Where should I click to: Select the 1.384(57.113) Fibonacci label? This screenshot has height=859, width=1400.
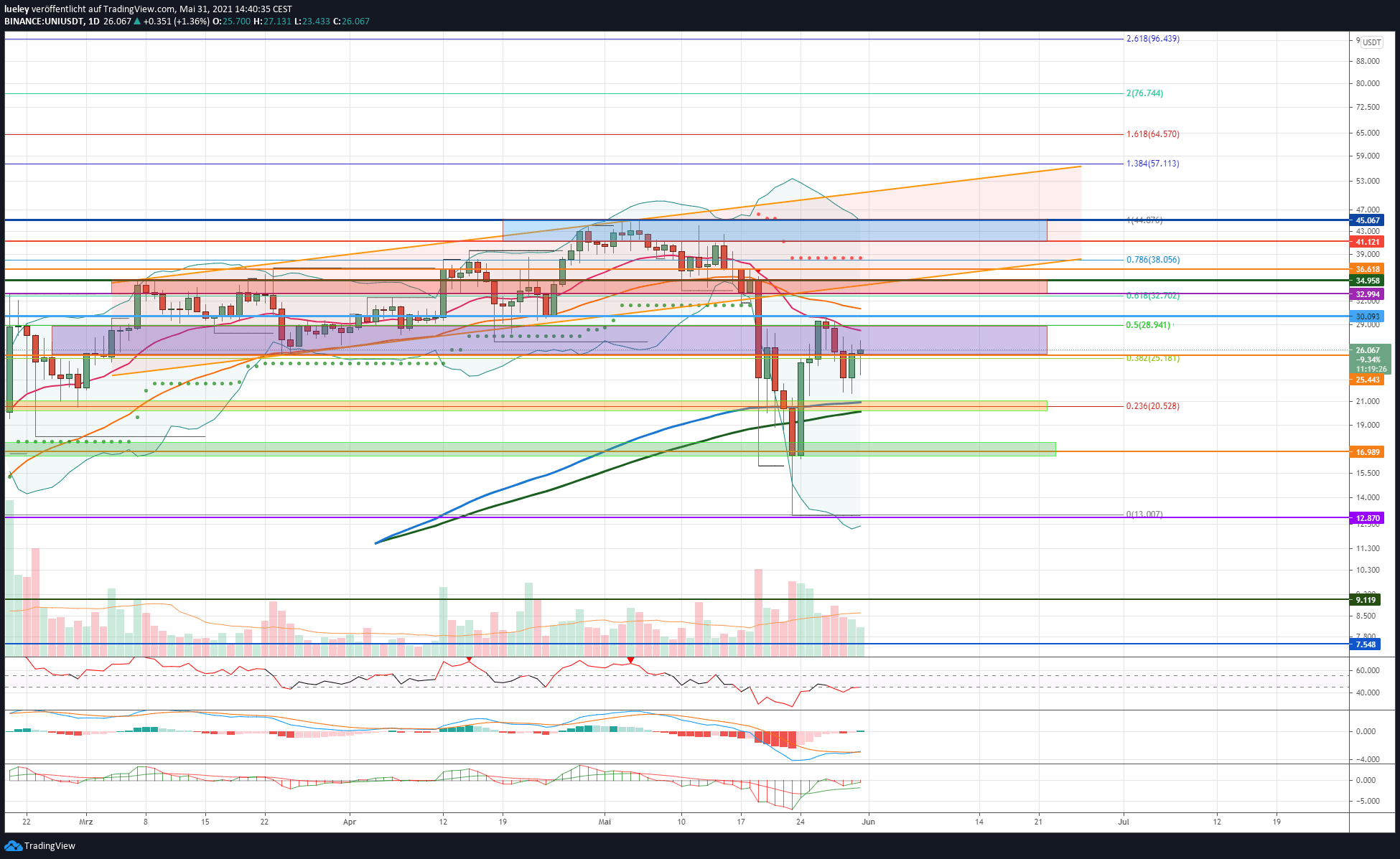click(x=1153, y=164)
